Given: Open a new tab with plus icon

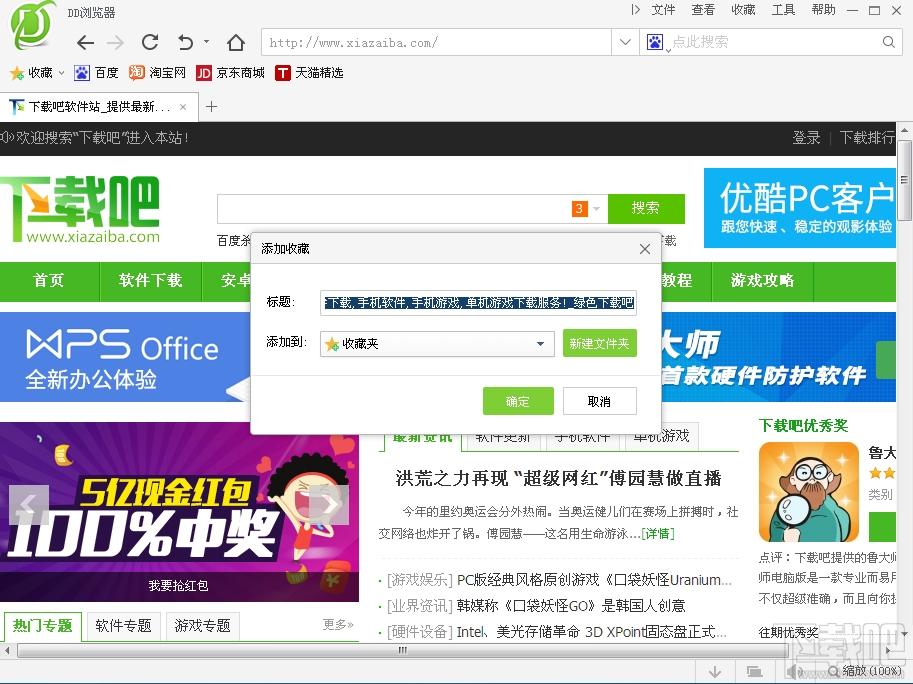Looking at the screenshot, I should tap(211, 107).
